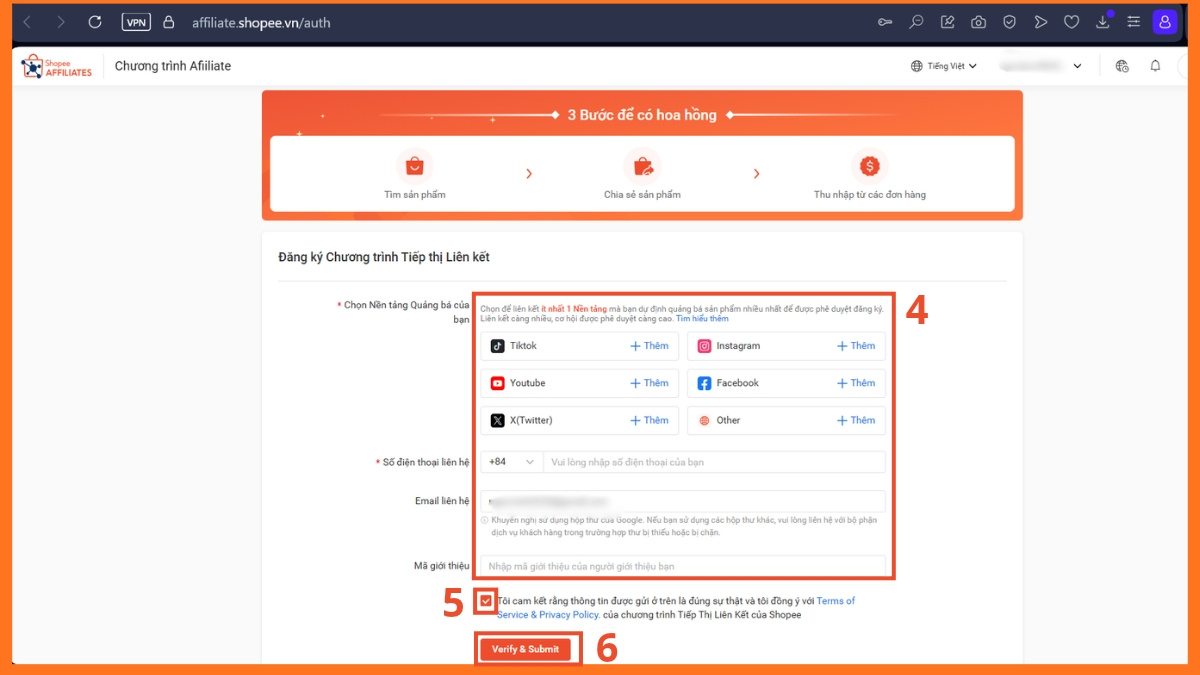Open the notifications bell
Viewport: 1200px width, 675px height.
(1156, 66)
